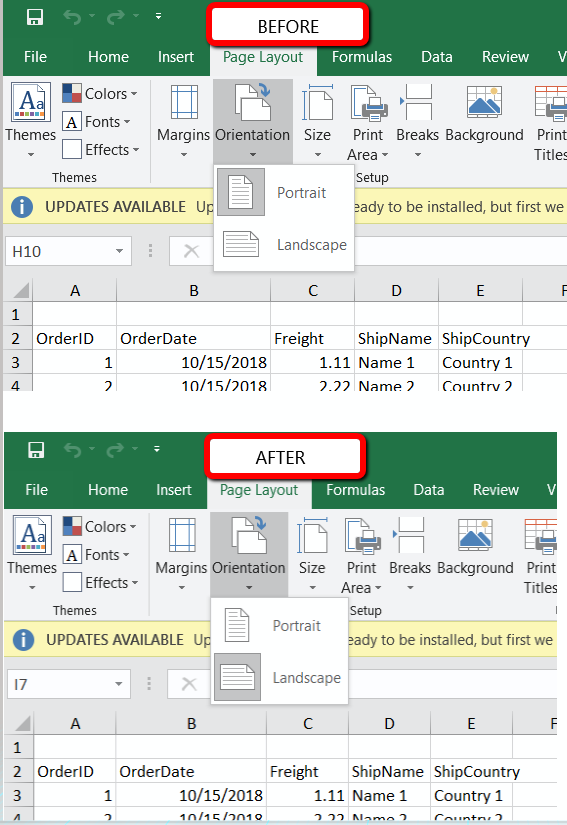Click Cancel X beside H10 name box
The width and height of the screenshot is (567, 825).
[x=191, y=251]
